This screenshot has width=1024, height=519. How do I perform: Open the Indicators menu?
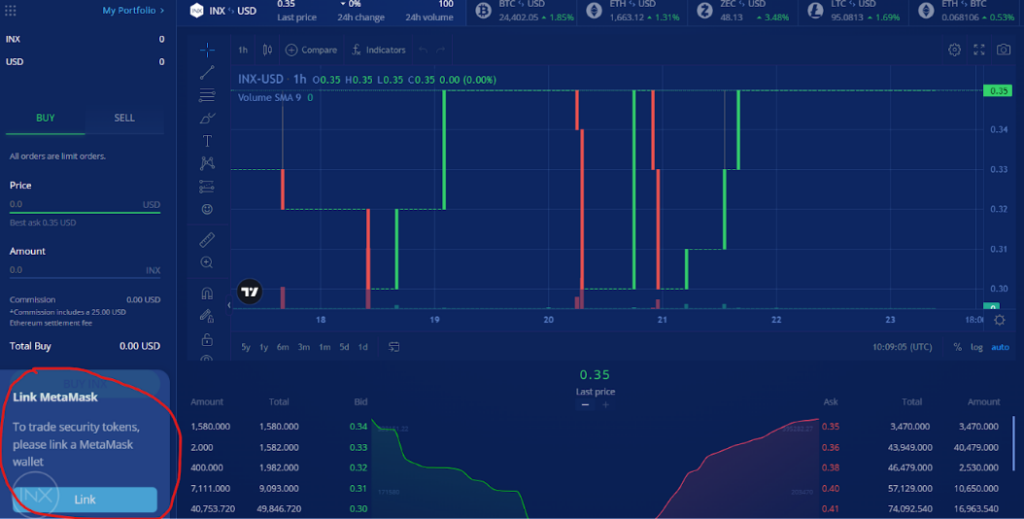click(379, 50)
